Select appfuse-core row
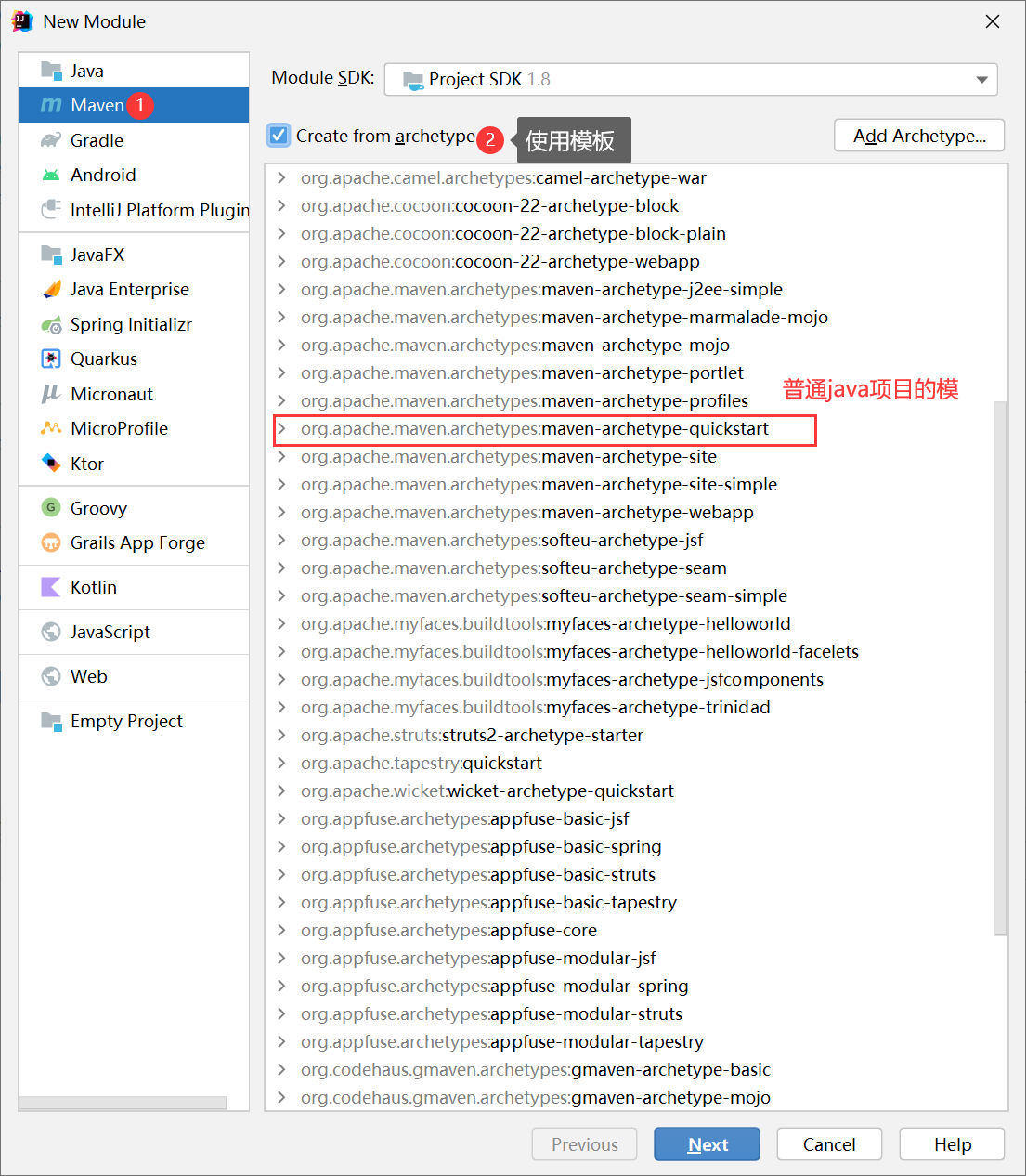Image resolution: width=1026 pixels, height=1176 pixels. [x=636, y=930]
